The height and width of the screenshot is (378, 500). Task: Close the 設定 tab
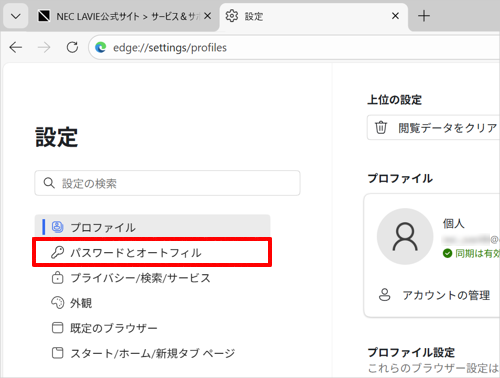tap(395, 16)
